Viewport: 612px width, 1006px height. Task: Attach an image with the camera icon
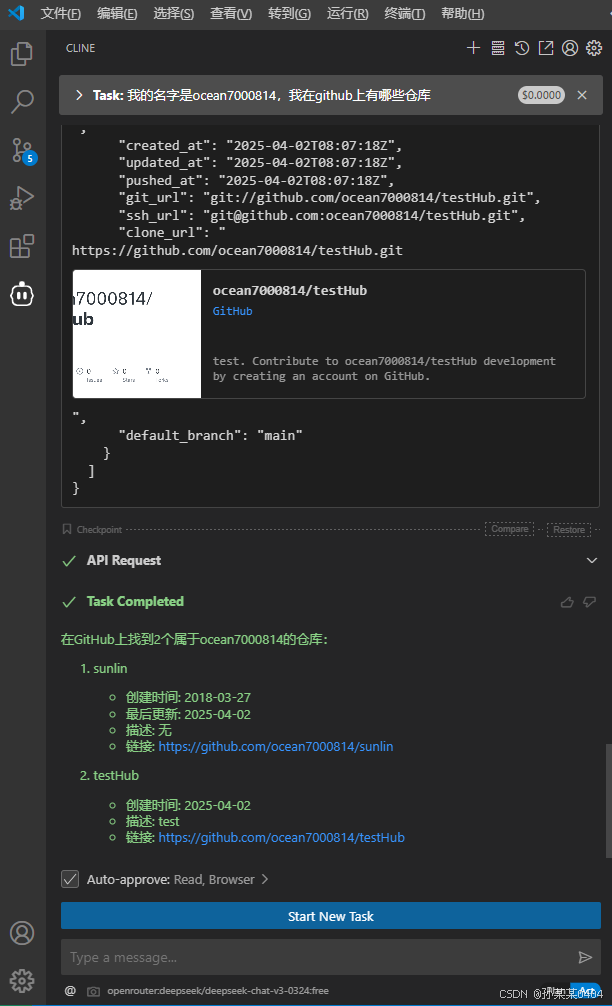point(94,991)
